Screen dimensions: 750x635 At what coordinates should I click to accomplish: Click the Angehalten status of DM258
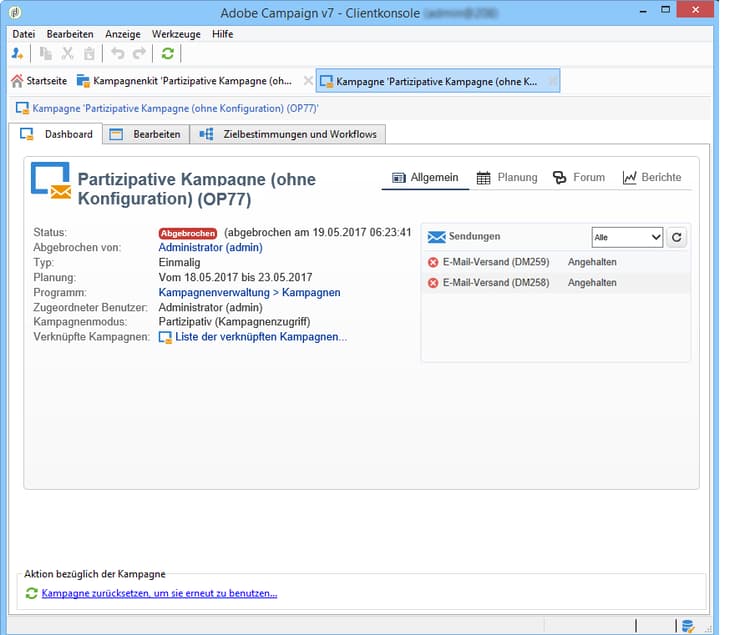[x=592, y=283]
